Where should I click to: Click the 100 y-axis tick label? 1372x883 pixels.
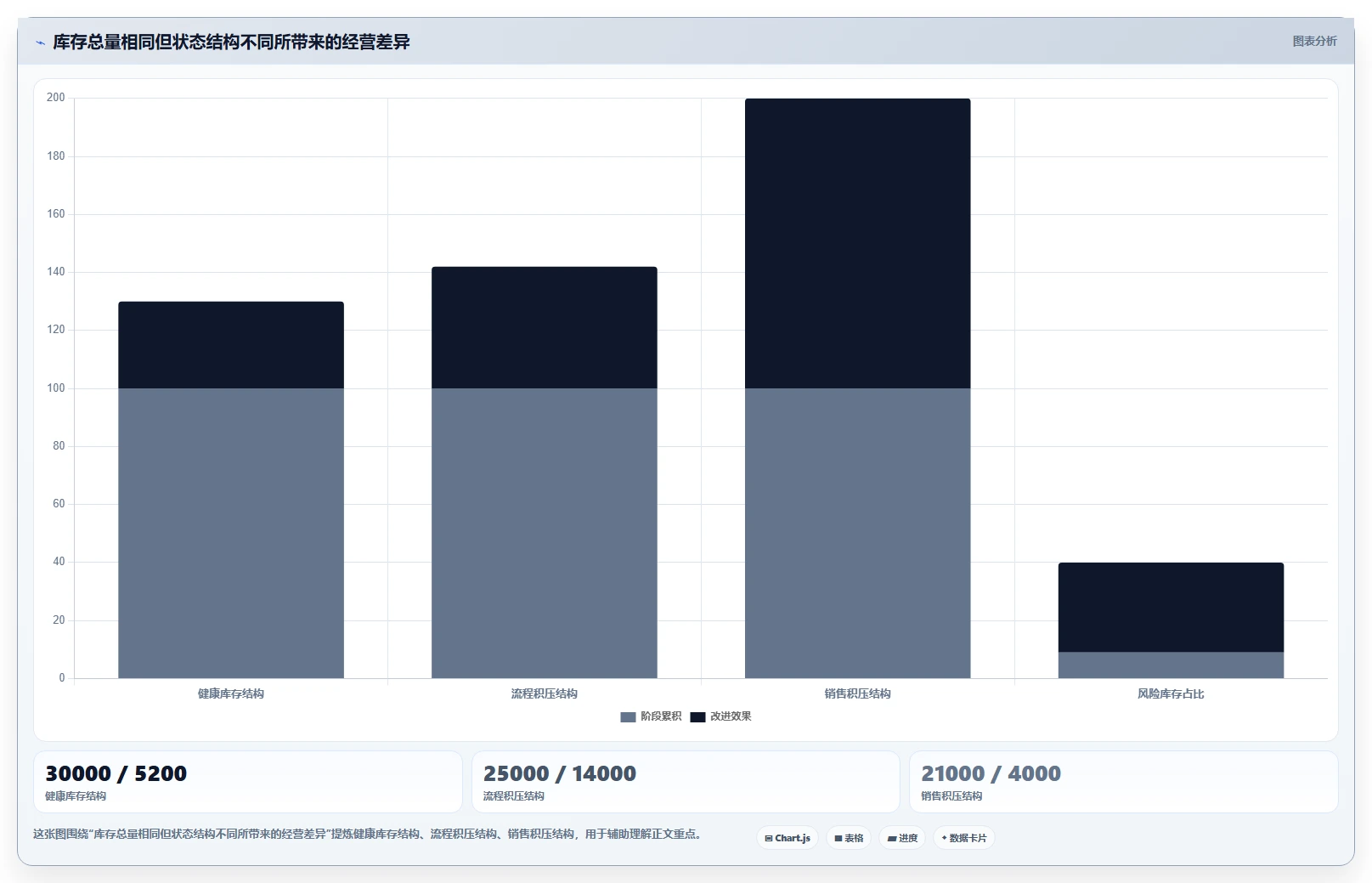[x=56, y=388]
